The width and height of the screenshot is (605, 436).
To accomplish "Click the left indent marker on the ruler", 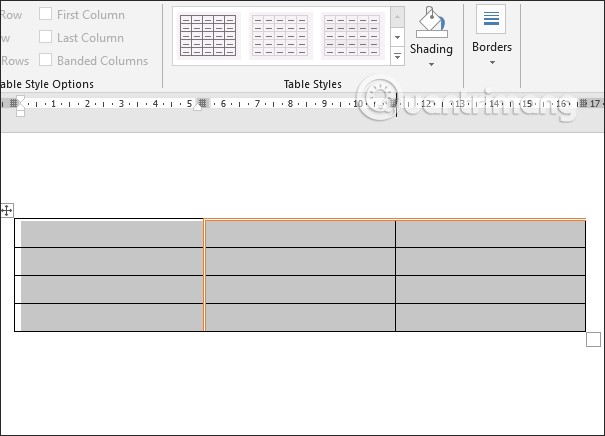I will [x=20, y=111].
